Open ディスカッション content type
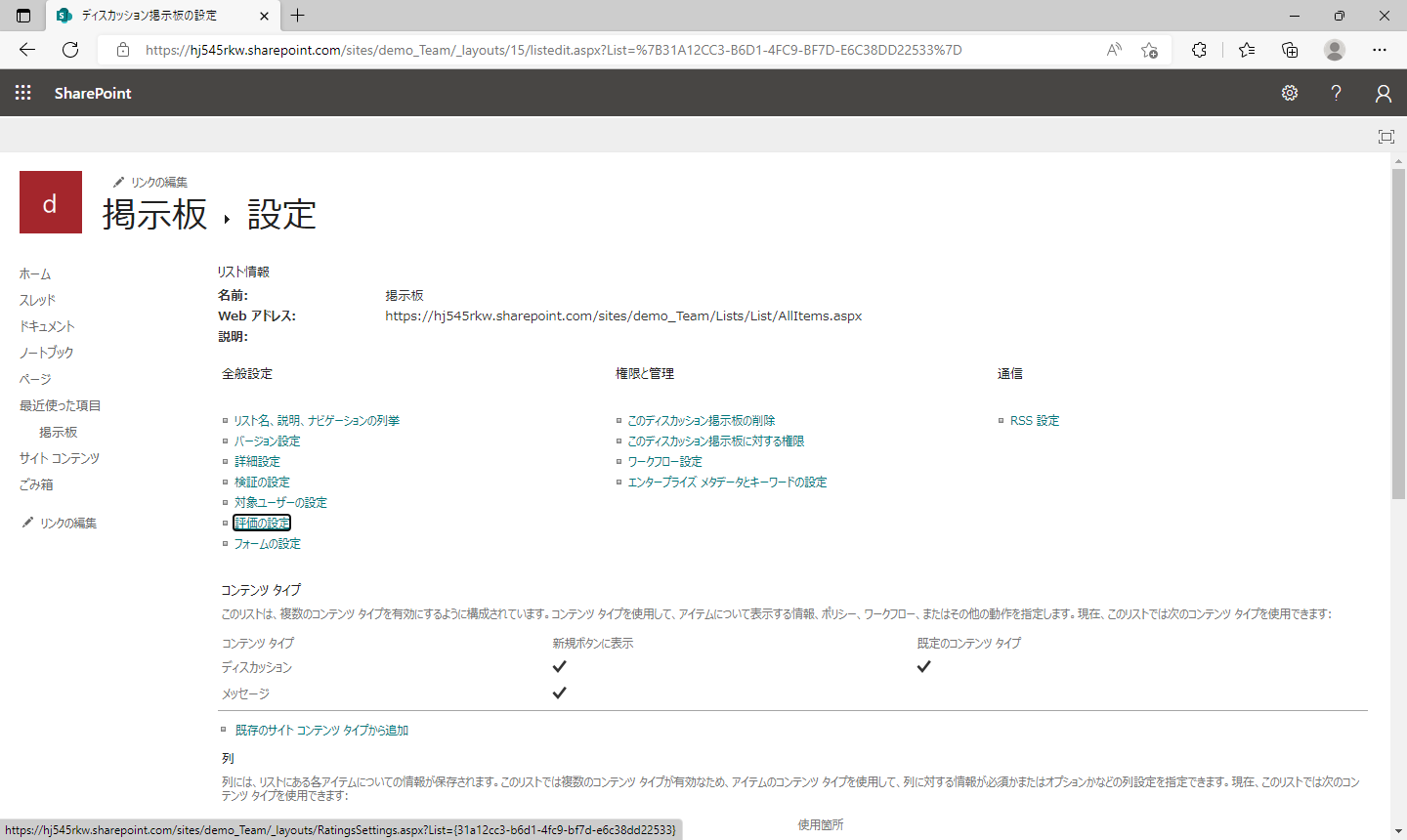1407x840 pixels. (x=257, y=667)
